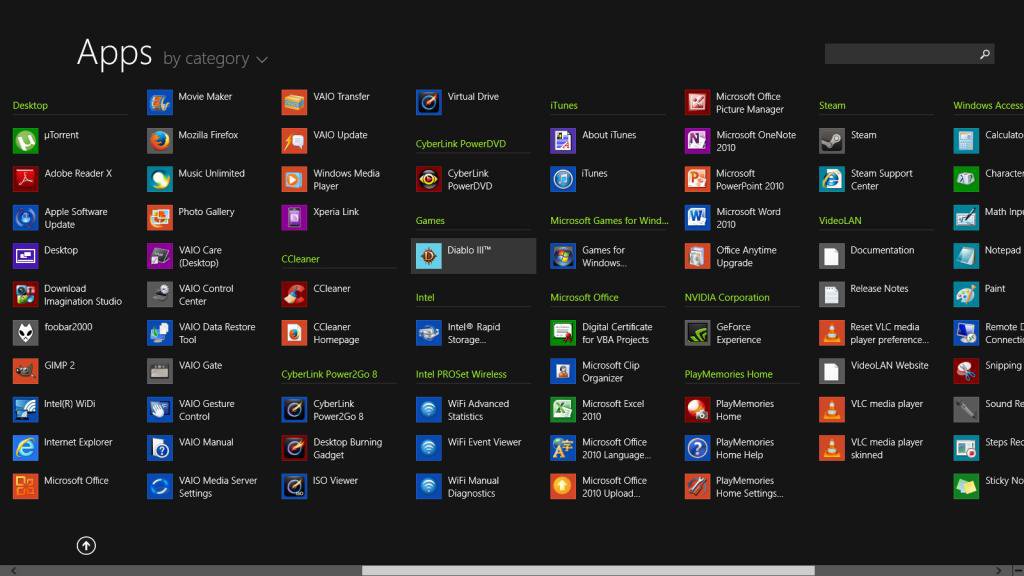The width and height of the screenshot is (1024, 576).
Task: Open 'Steam Support Center' label
Action: [882, 180]
